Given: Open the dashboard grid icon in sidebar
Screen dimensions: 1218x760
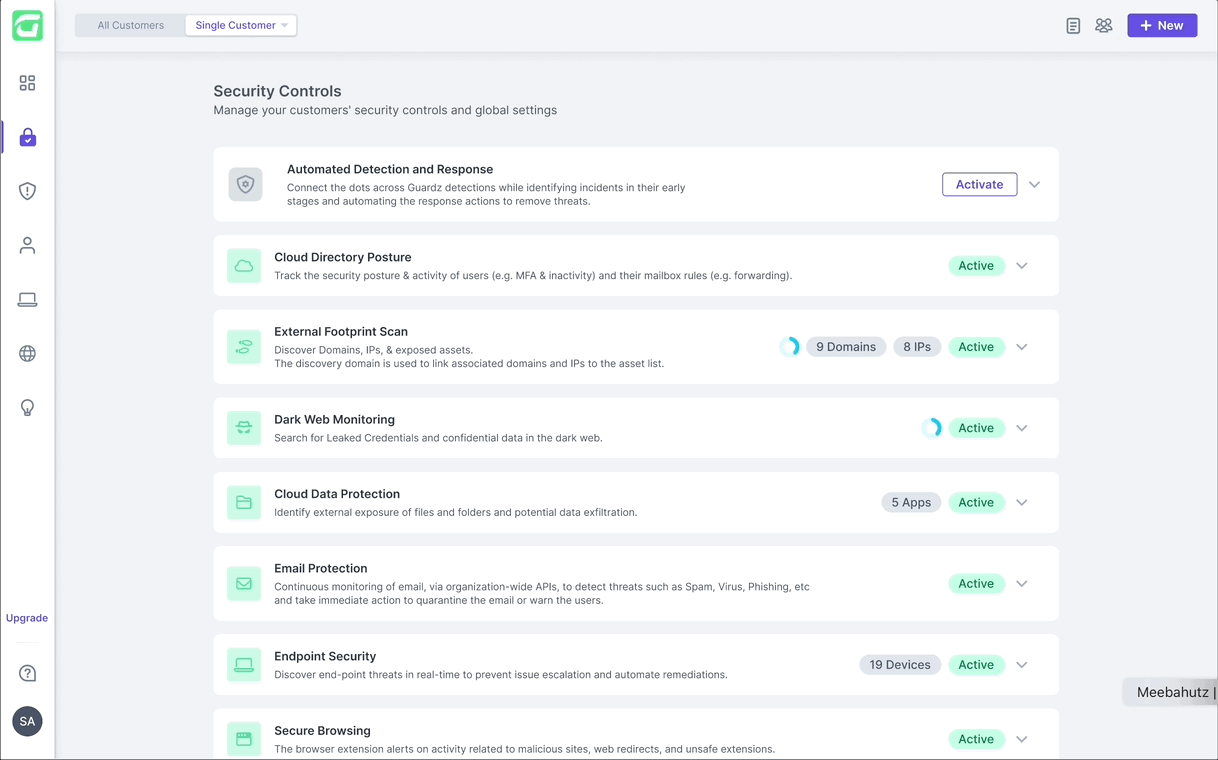Looking at the screenshot, I should coord(27,83).
